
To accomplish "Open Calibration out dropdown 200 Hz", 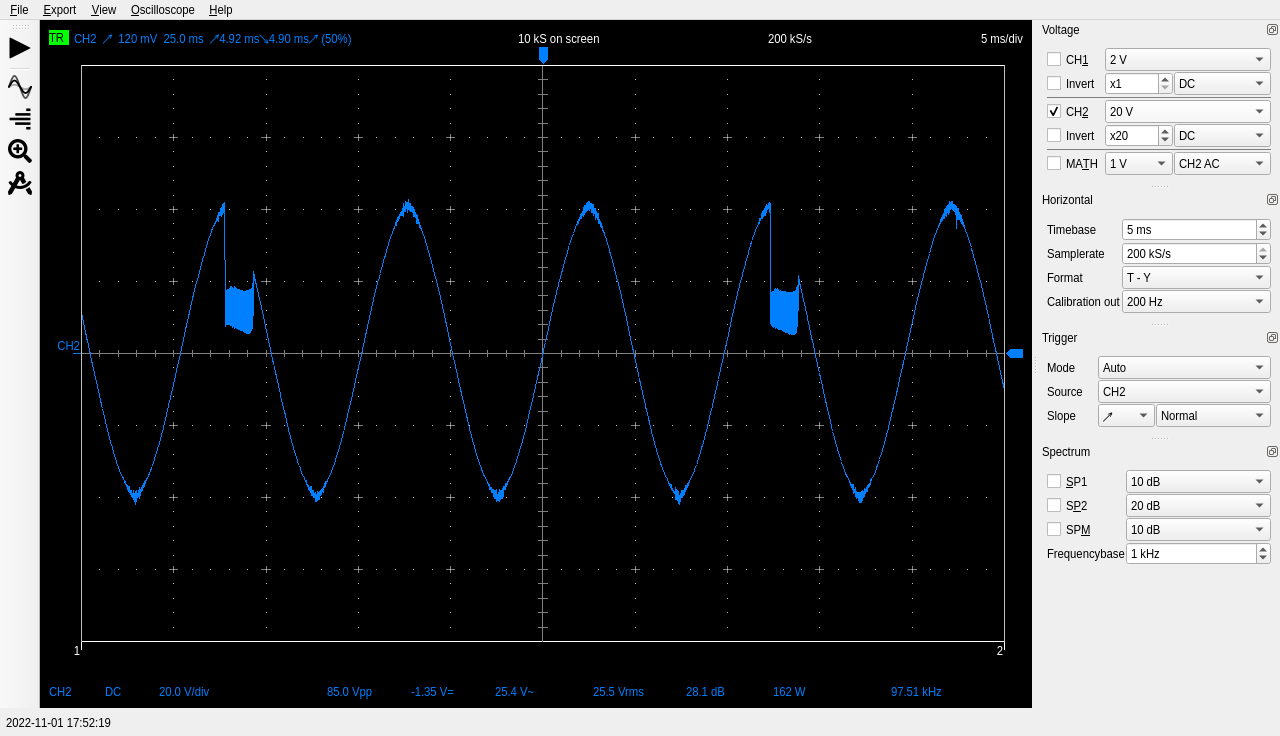I will (1196, 302).
